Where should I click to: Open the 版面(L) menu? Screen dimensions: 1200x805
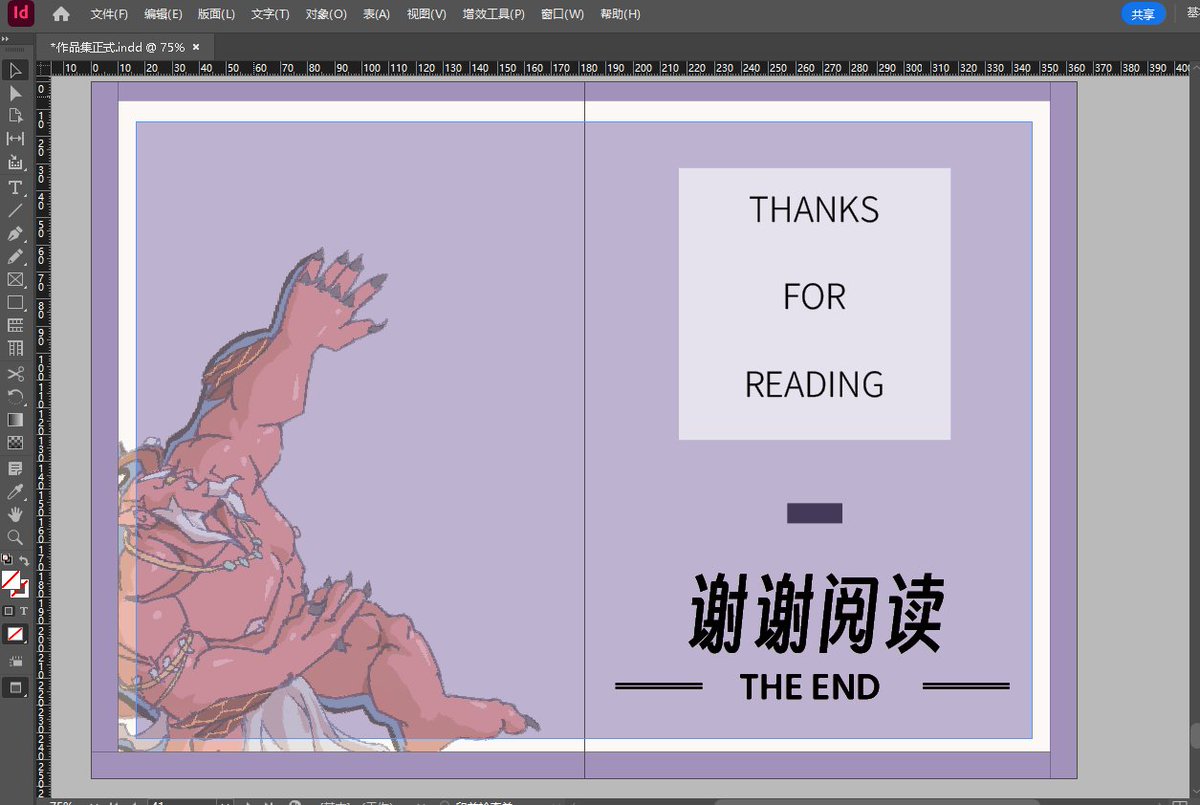[216, 14]
